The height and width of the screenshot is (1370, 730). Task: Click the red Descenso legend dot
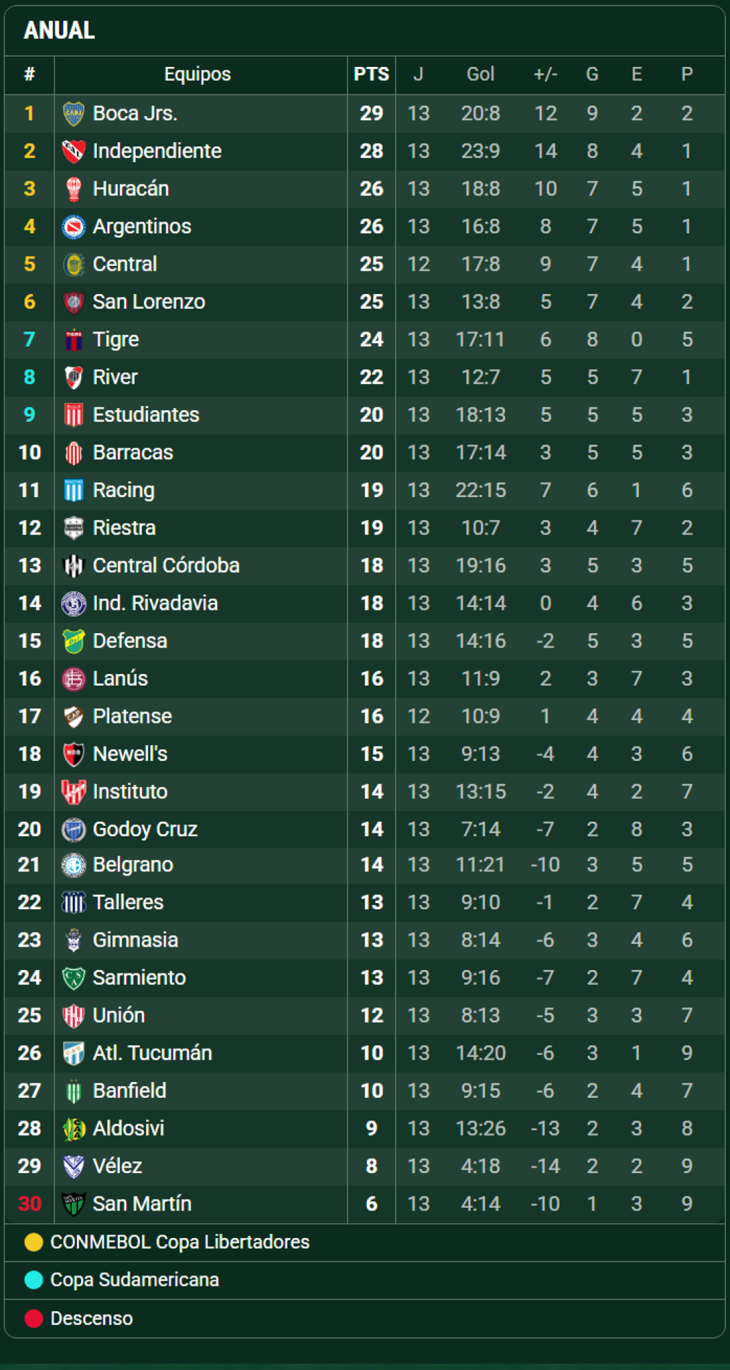coord(34,1319)
